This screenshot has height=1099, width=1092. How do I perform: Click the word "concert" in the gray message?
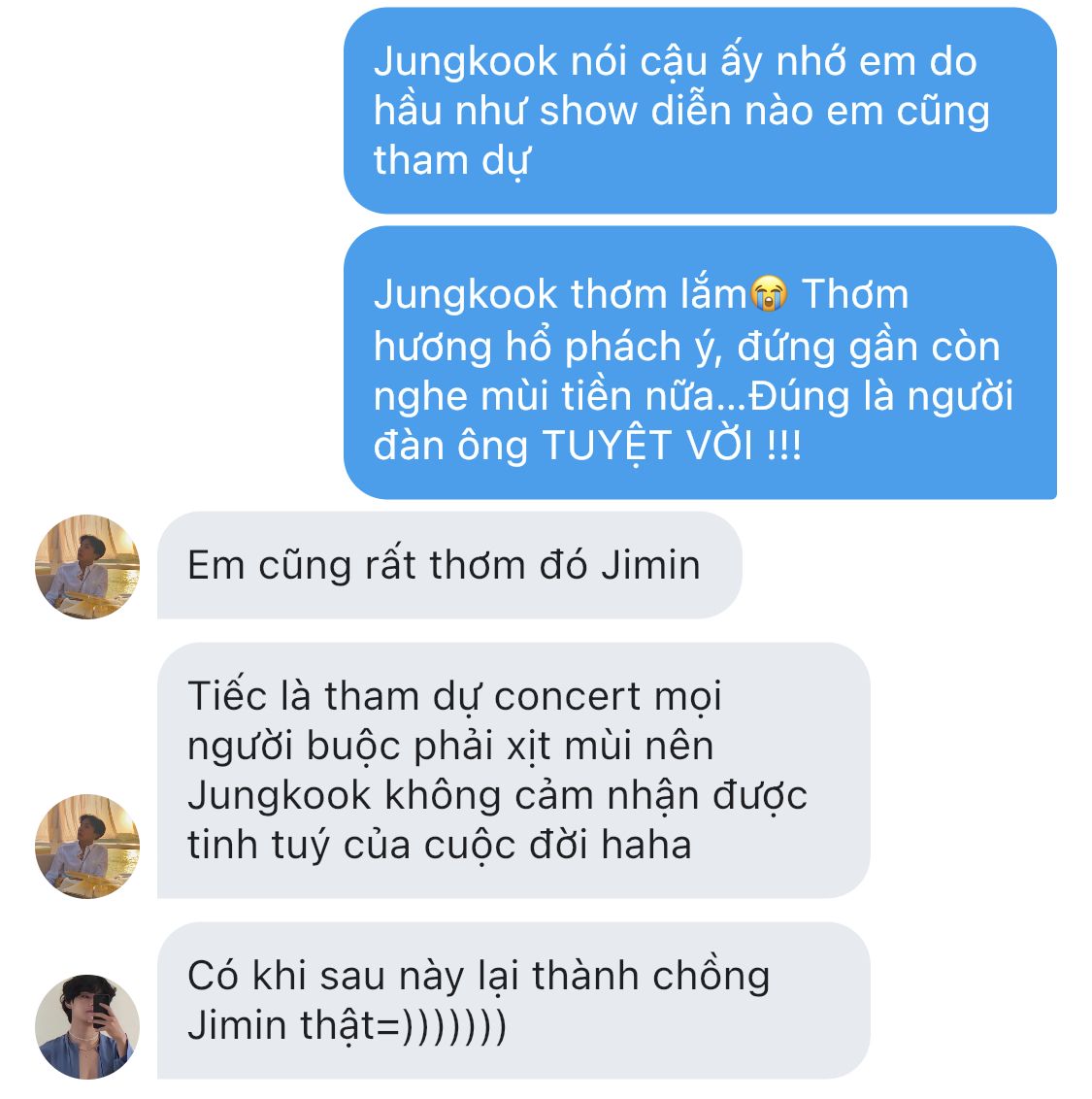click(x=568, y=697)
